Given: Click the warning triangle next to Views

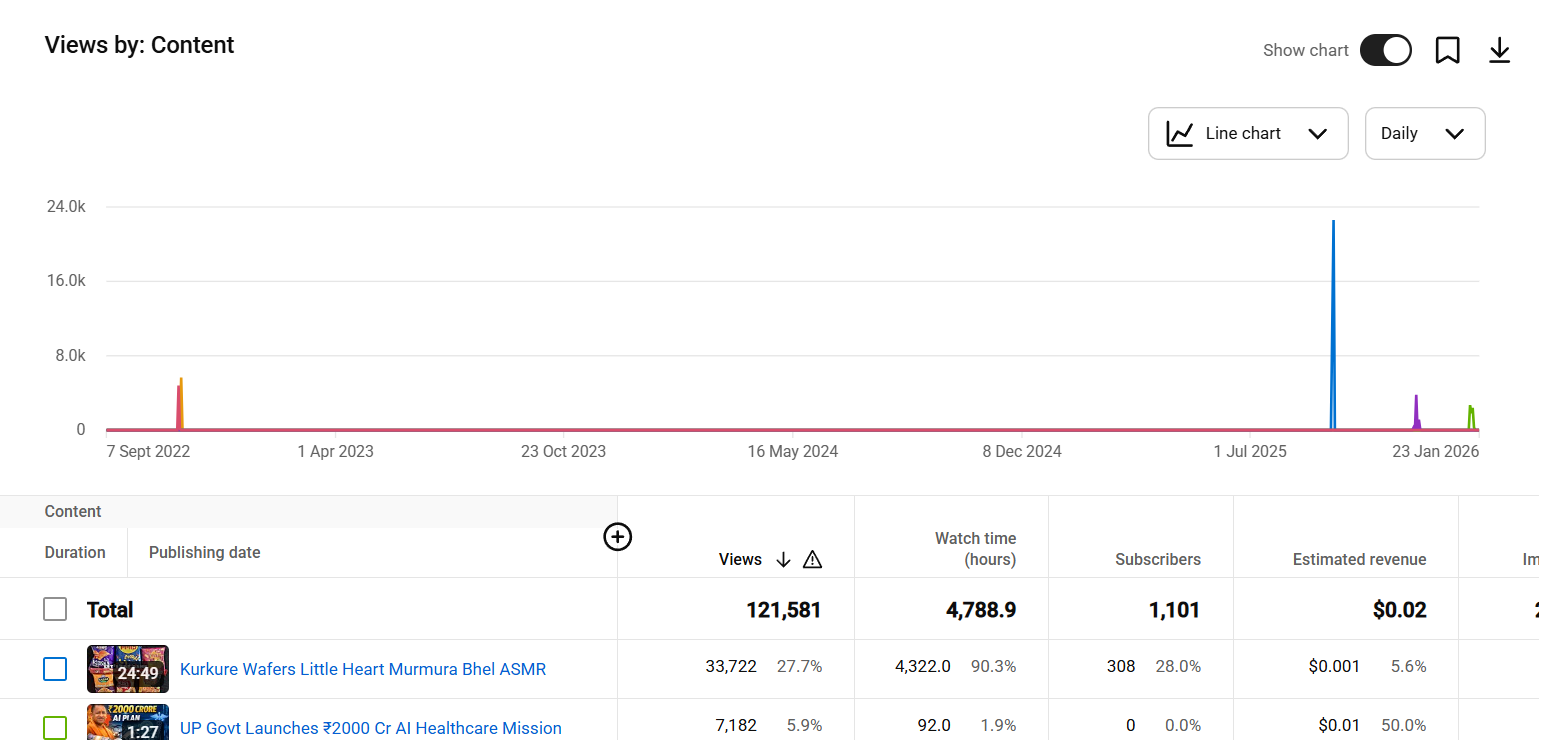Looking at the screenshot, I should (812, 559).
